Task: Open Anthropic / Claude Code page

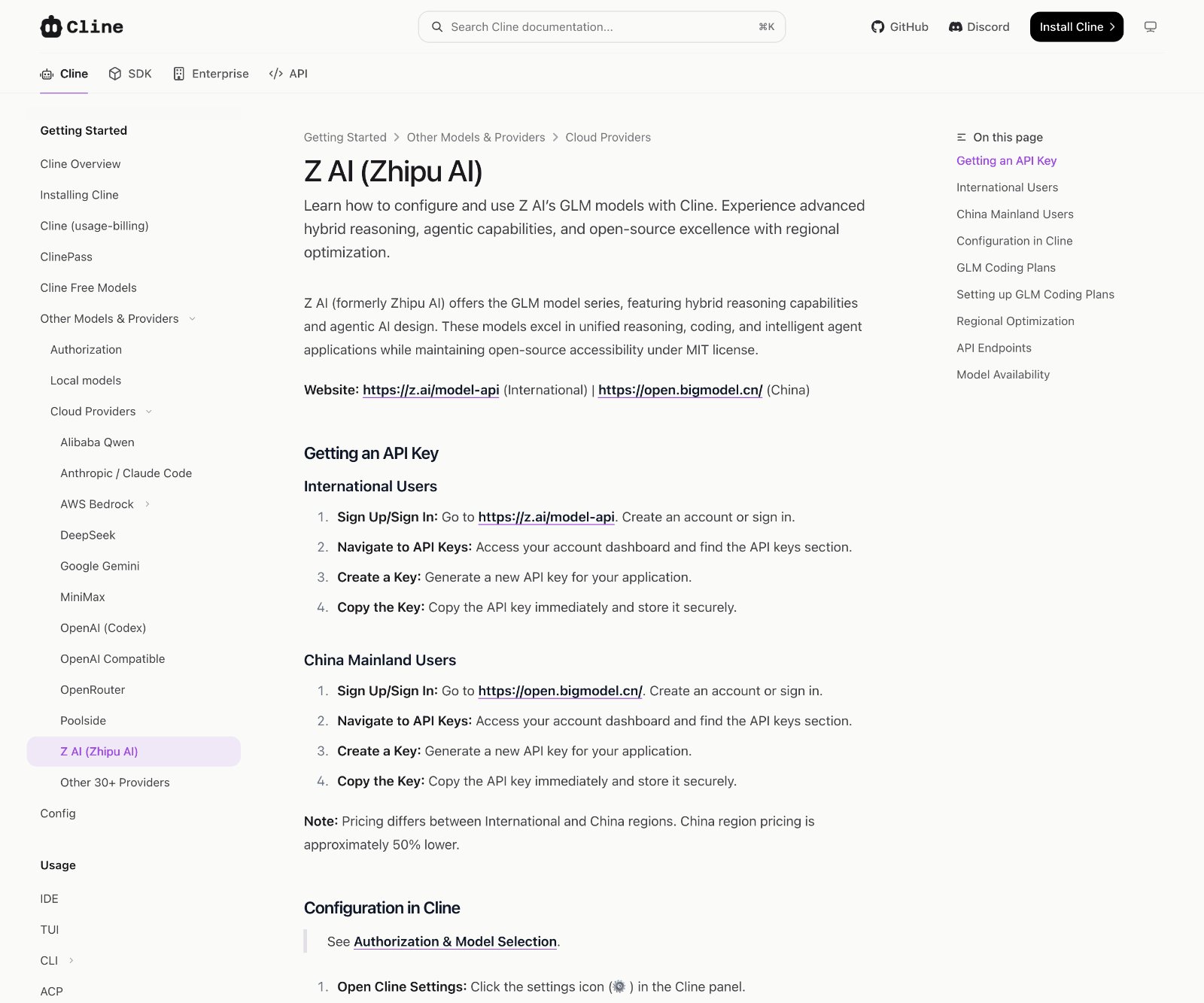Action: pyautogui.click(x=126, y=473)
